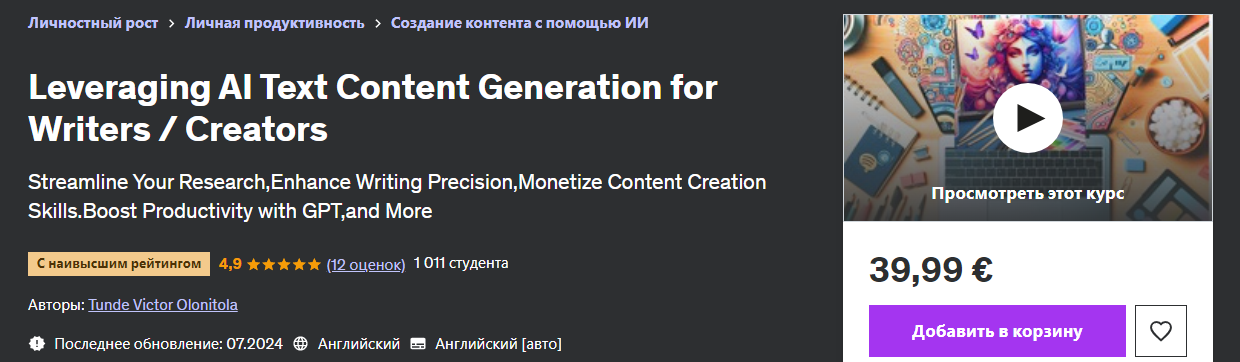Click the Добавить в корзину button
The image size is (1240, 362).
[x=997, y=331]
